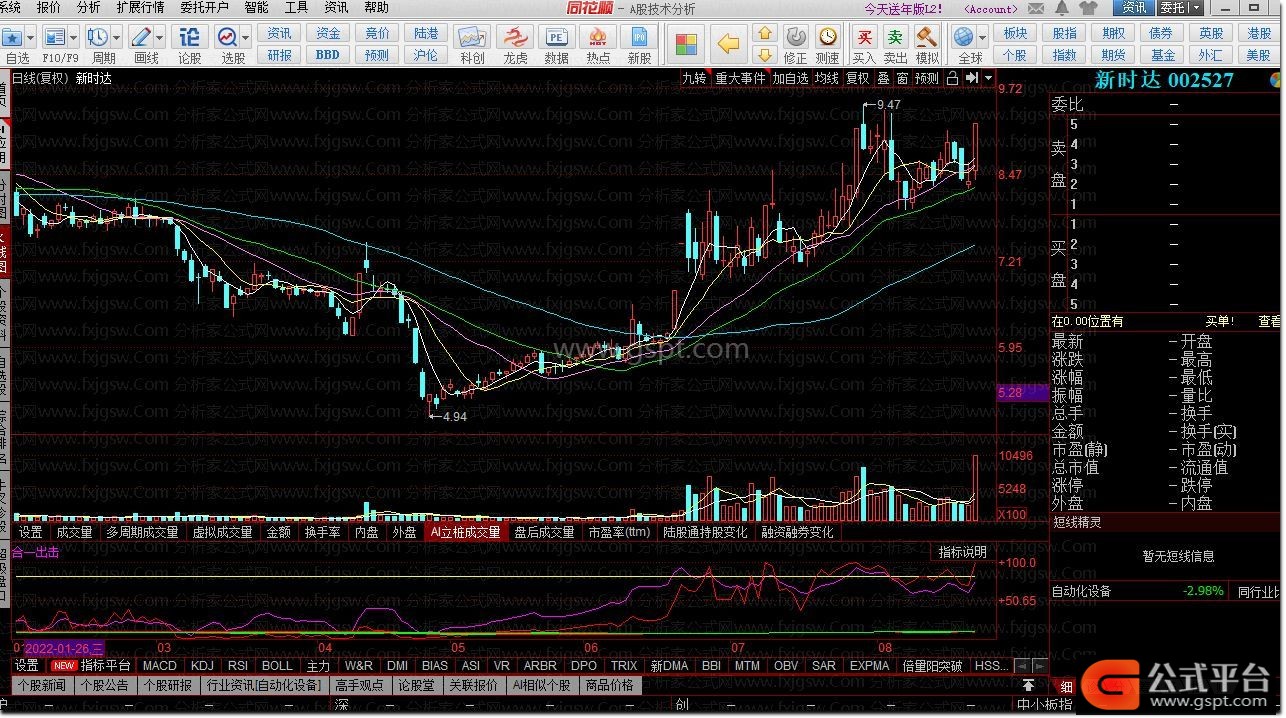1286x718 pixels.
Task: Click the 资讯 news toolbar button
Action: (280, 34)
